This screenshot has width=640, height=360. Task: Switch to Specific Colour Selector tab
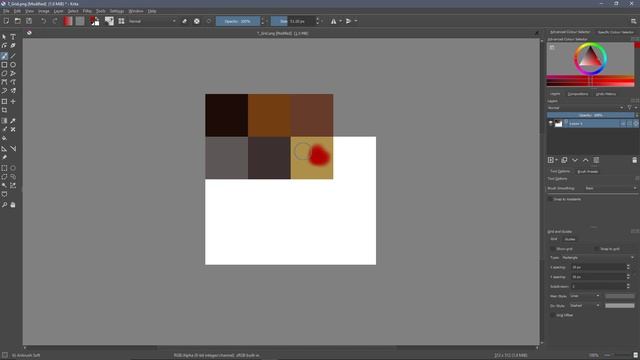click(x=616, y=32)
